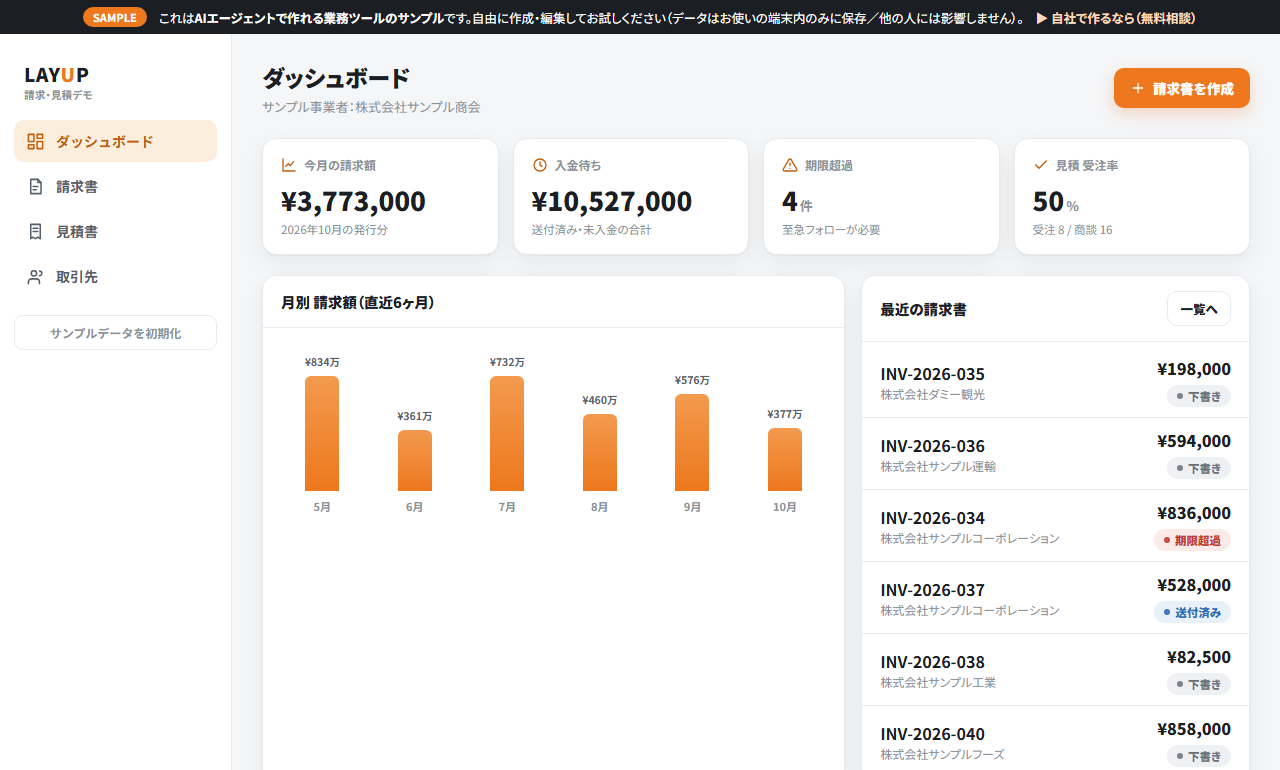
Task: Click the ¥3,773,000 amount
Action: coord(354,201)
